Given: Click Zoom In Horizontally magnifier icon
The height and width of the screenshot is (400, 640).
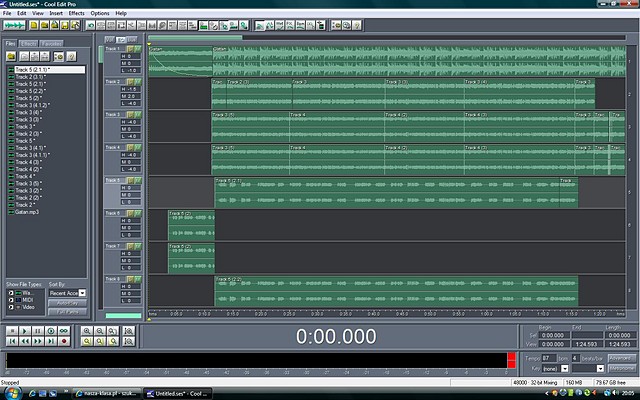Looking at the screenshot, I should pos(87,331).
